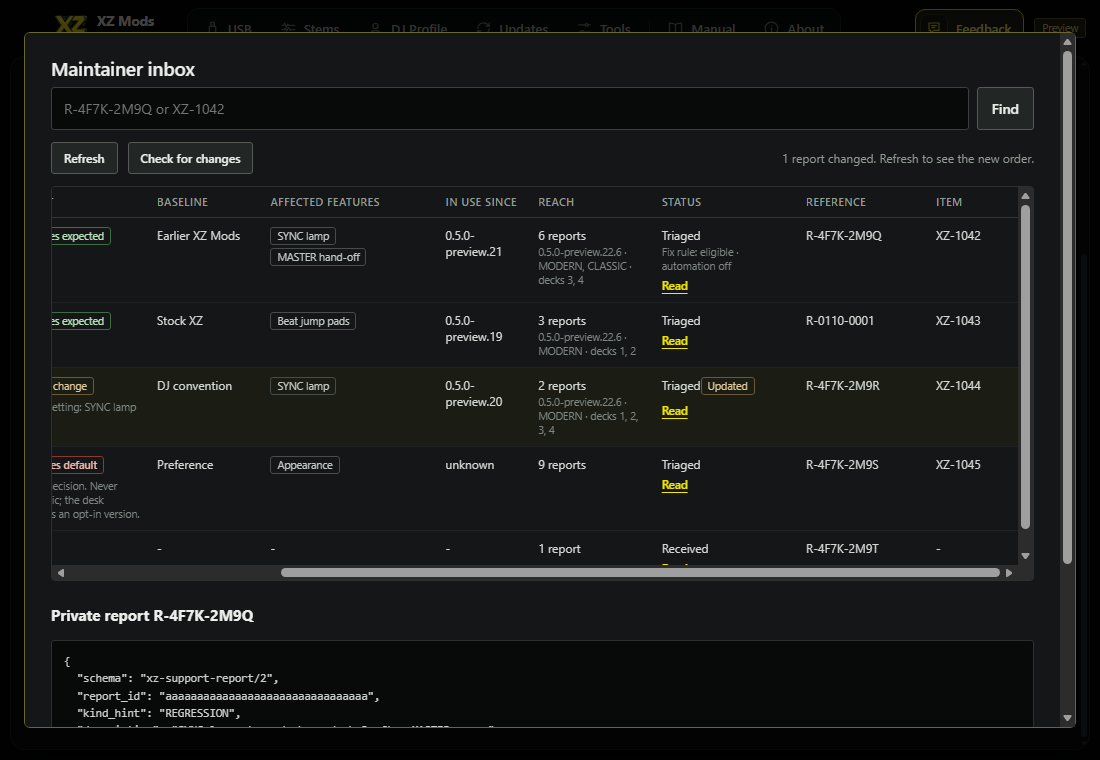Image resolution: width=1100 pixels, height=760 pixels.
Task: Click the table's horizontal scrollbar thumb
Action: [x=640, y=573]
